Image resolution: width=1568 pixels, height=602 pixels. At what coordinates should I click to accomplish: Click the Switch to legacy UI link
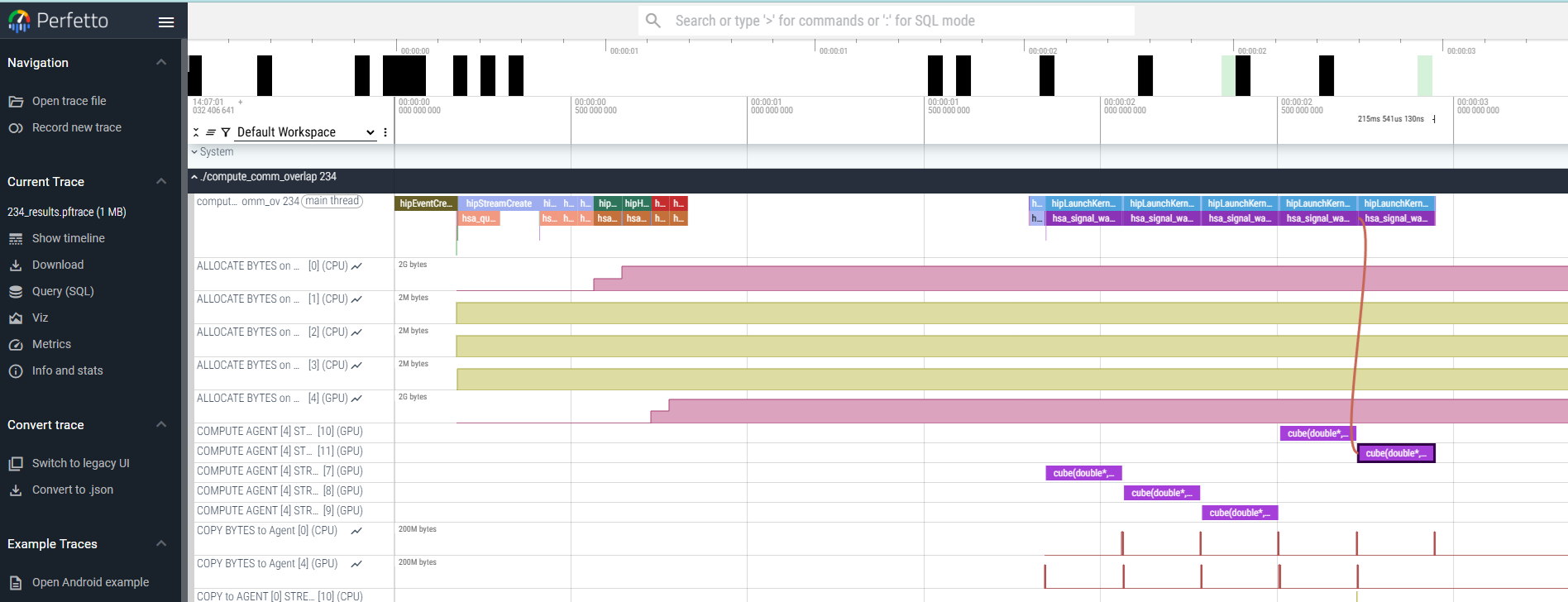(x=80, y=463)
